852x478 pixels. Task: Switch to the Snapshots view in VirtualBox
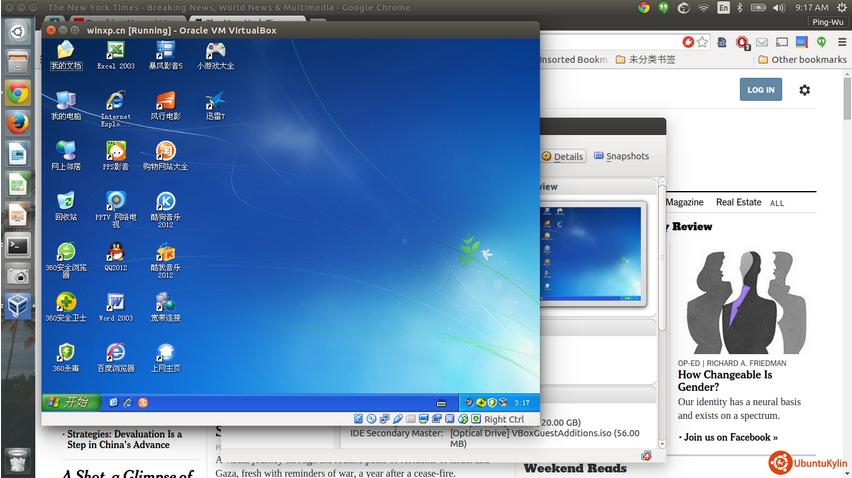pos(621,156)
